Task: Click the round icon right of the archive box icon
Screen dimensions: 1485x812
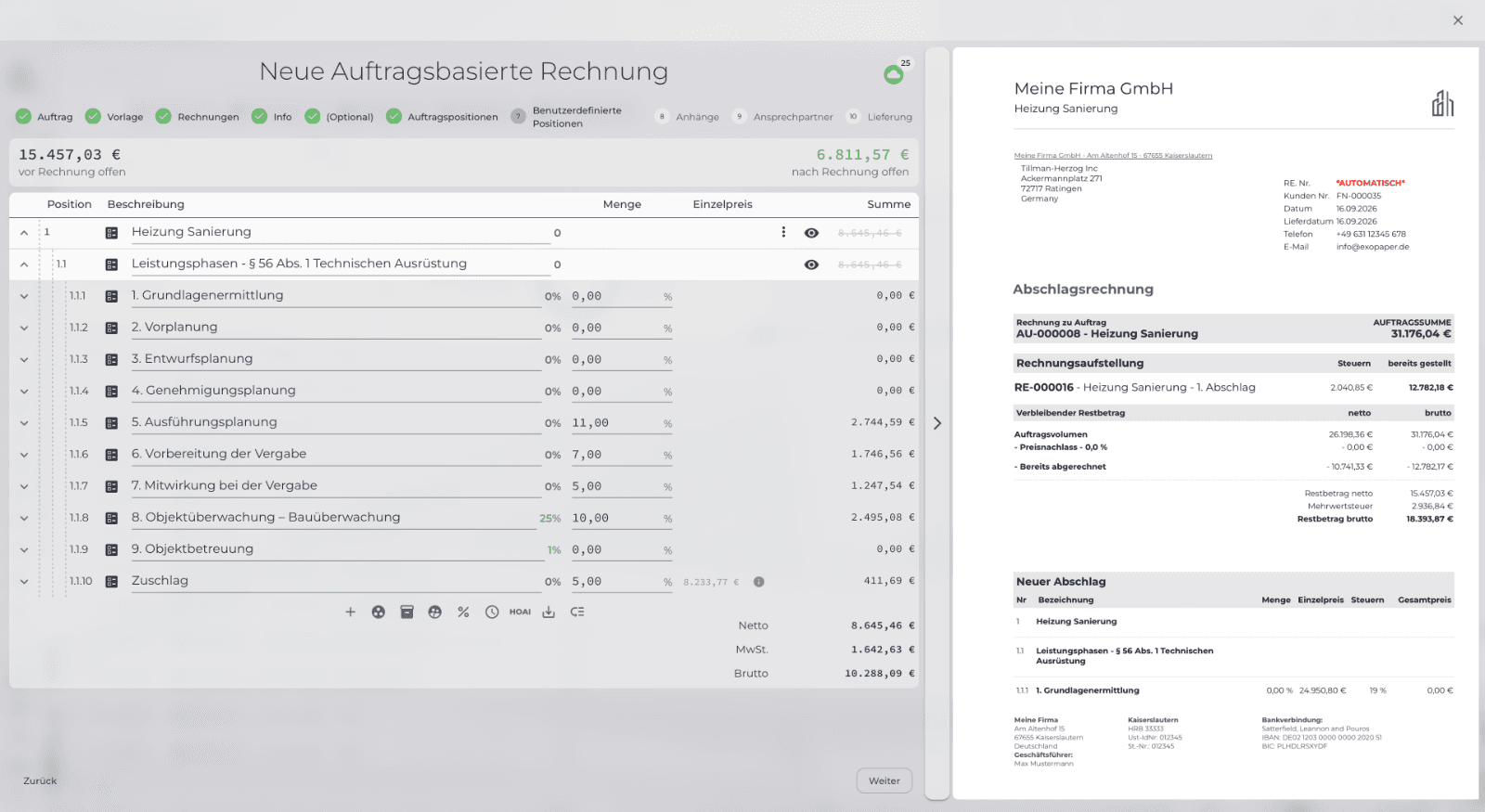Action: (x=434, y=612)
